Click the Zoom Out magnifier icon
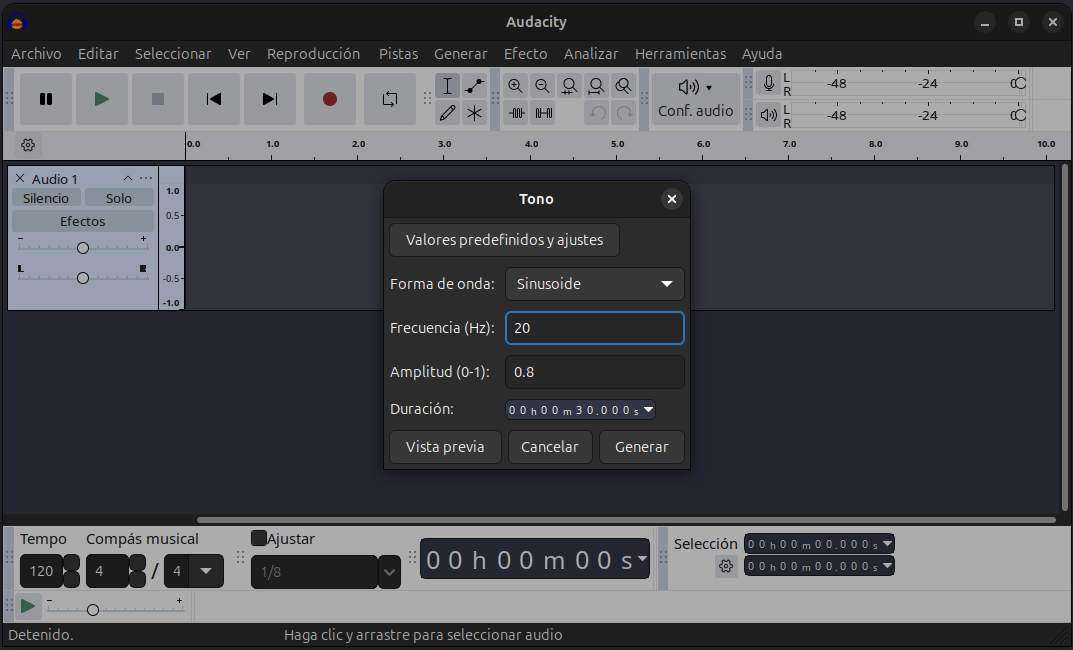Screen dimensions: 1073x650 coord(542,86)
